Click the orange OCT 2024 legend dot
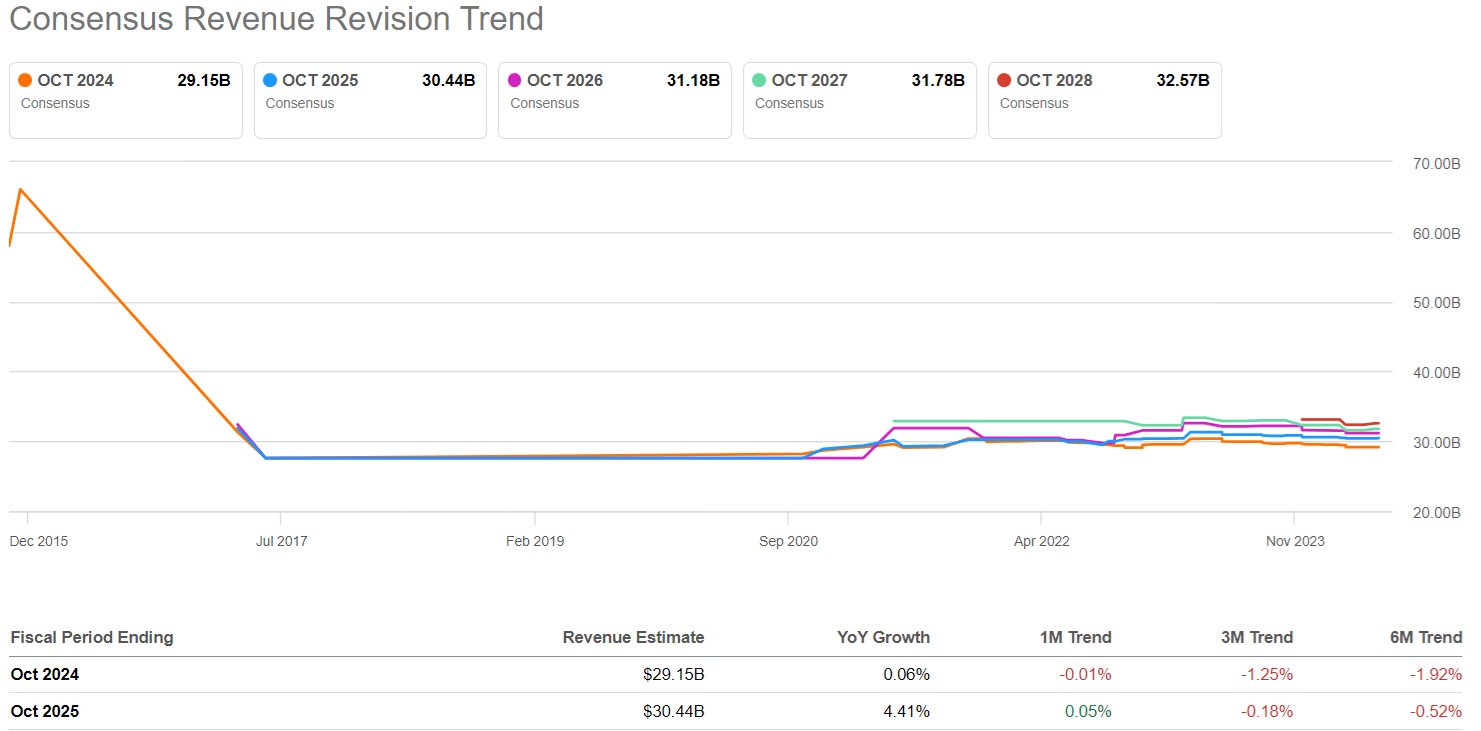Image resolution: width=1481 pixels, height=731 pixels. pos(27,80)
